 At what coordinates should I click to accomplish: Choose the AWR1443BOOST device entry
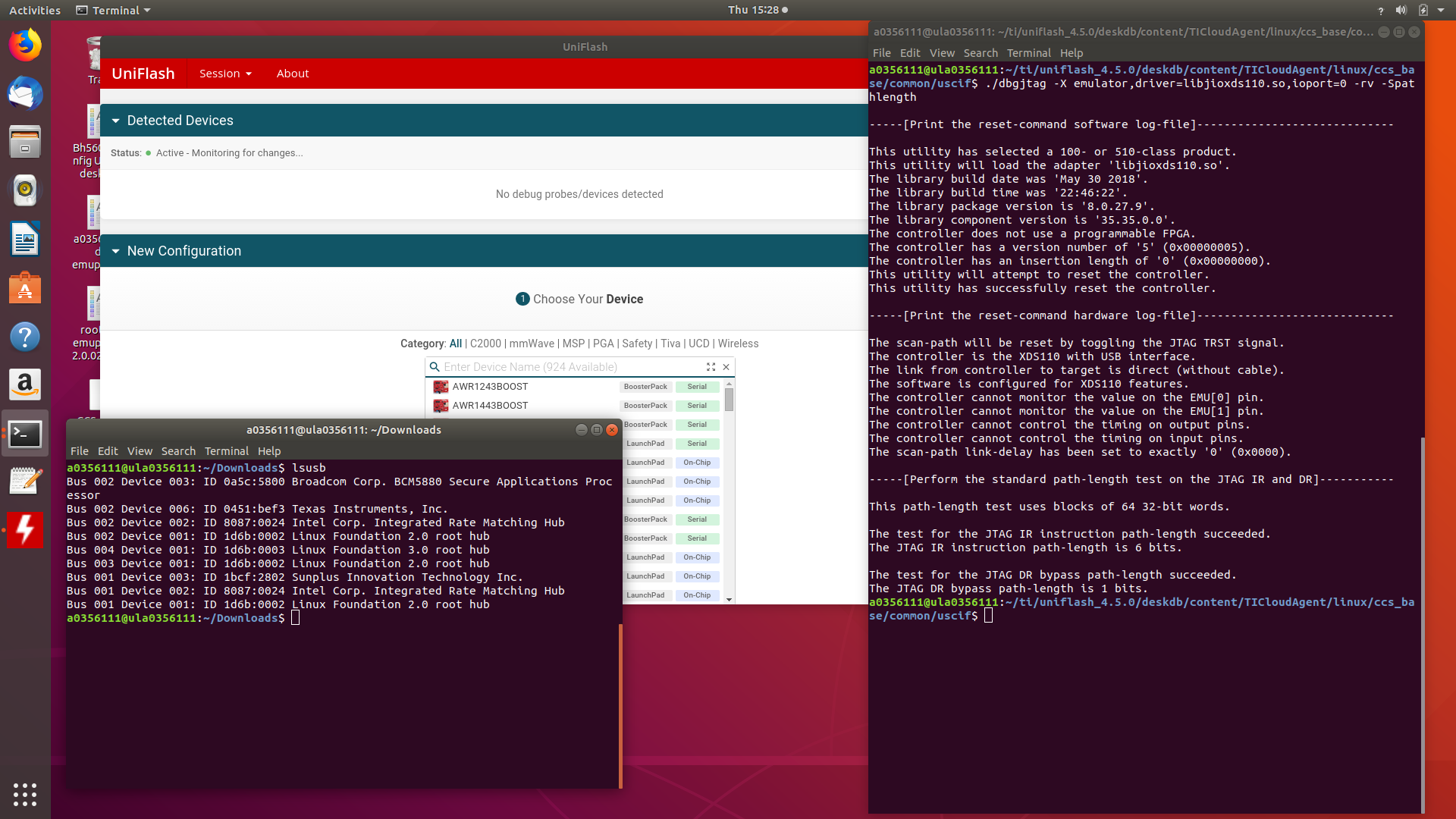pos(490,406)
